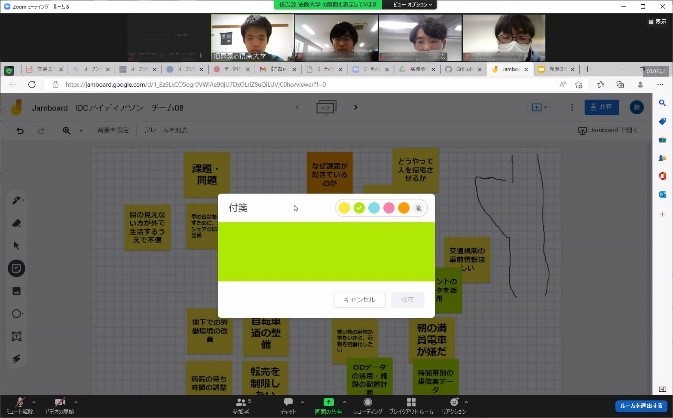Open Edge settings and more menu
The image size is (673, 418).
(x=660, y=85)
